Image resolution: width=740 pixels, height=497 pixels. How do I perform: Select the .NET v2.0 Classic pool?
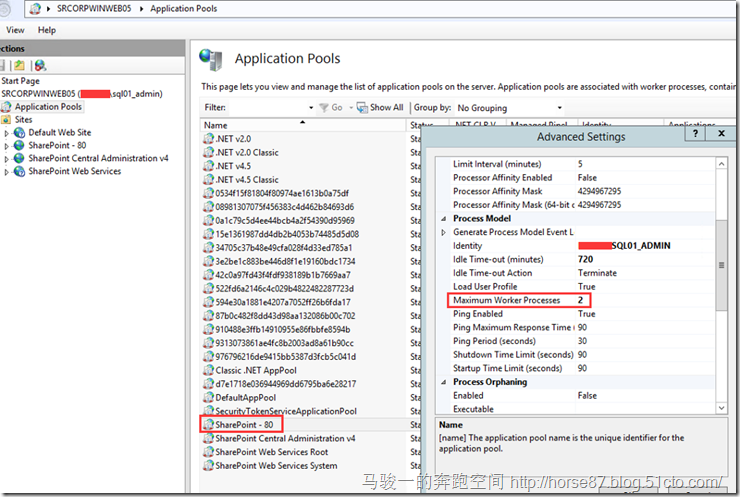tap(247, 152)
